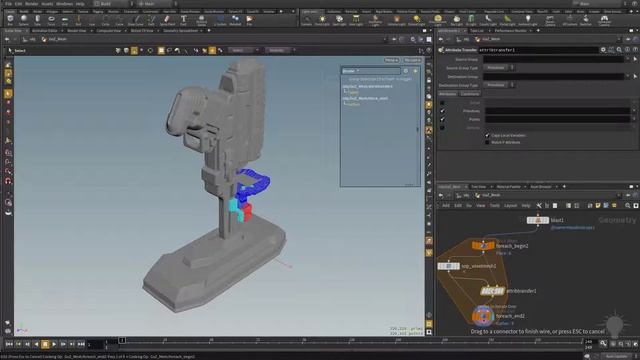
Task: Click the sop_voxelmesh1 node
Action: click(x=449, y=266)
